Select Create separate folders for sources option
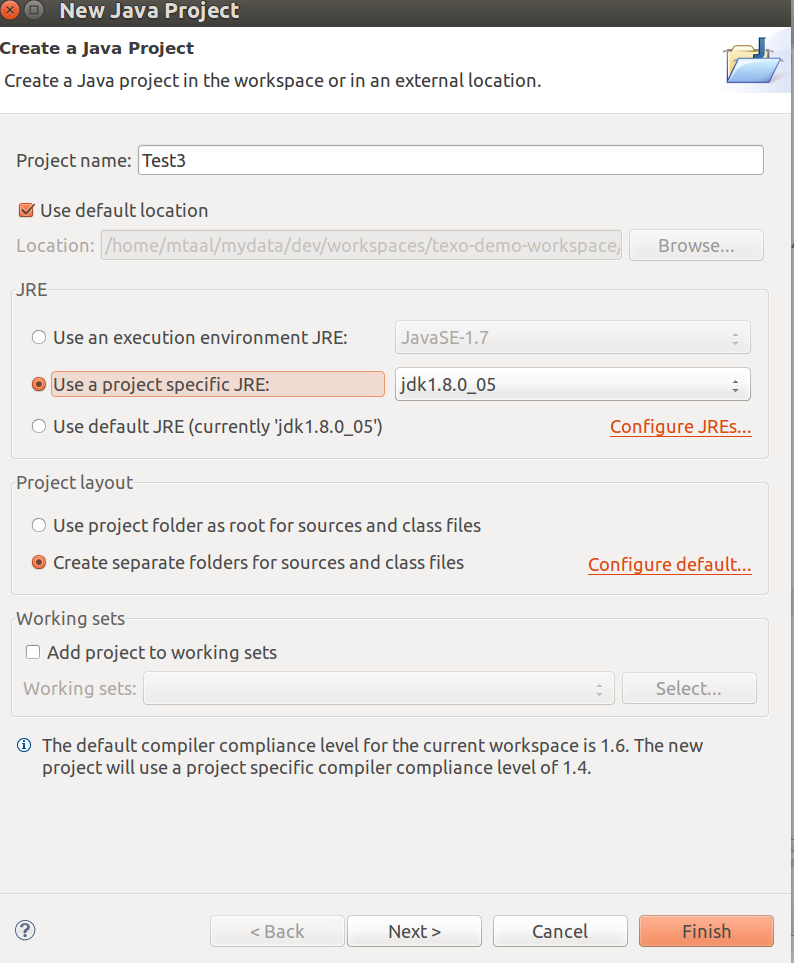Viewport: 794px width, 963px height. click(39, 563)
